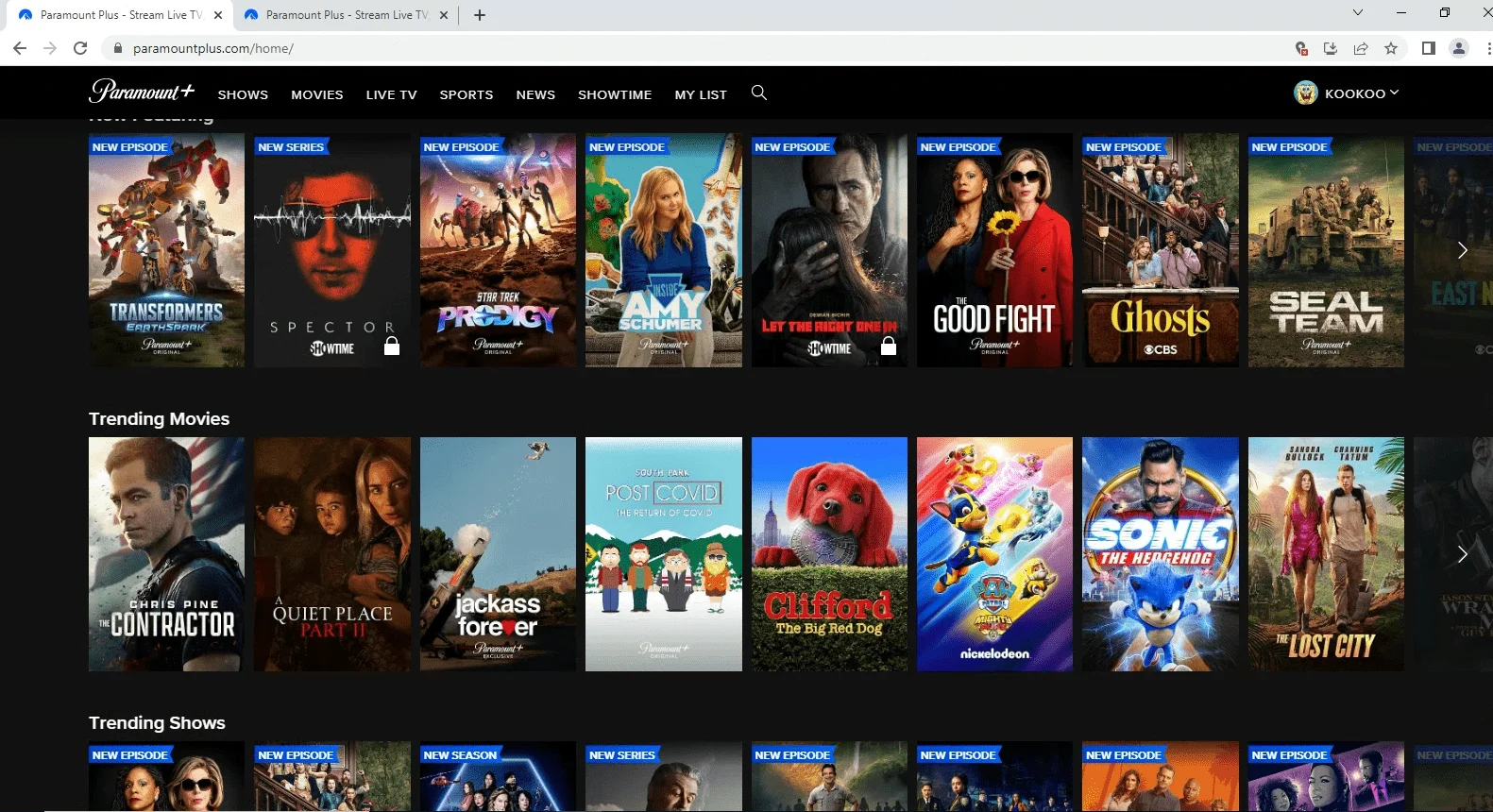Click the address bar URL
Screen dimensions: 1493x812
(x=213, y=48)
